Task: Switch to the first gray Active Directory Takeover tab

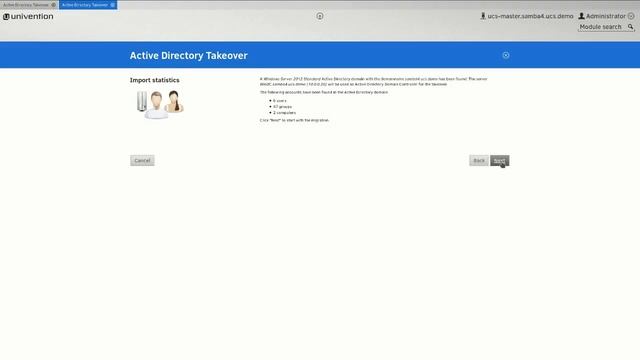Action: [x=26, y=5]
